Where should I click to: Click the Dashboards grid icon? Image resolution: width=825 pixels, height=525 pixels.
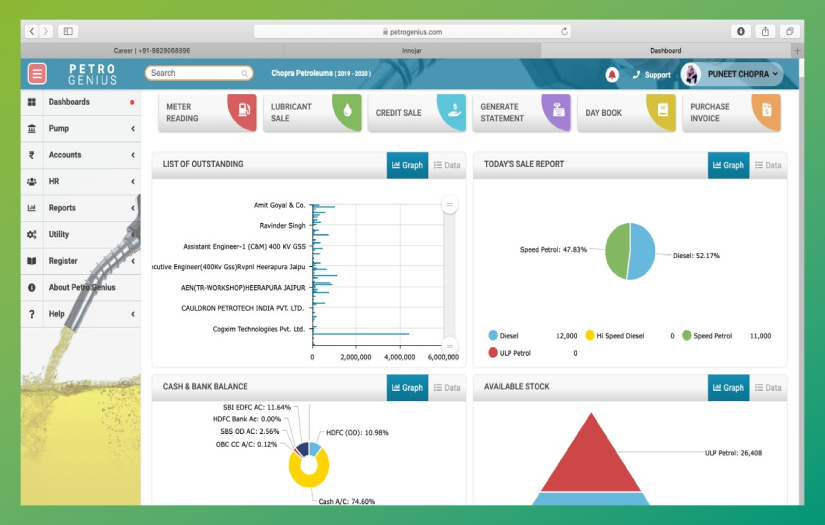point(32,102)
